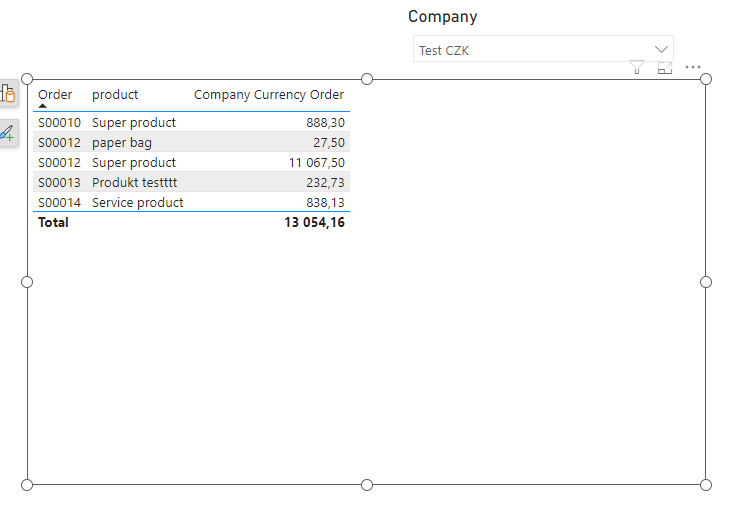Select order S00012 in the 11 067,50 row
The width and height of the screenshot is (734, 526).
click(x=59, y=163)
